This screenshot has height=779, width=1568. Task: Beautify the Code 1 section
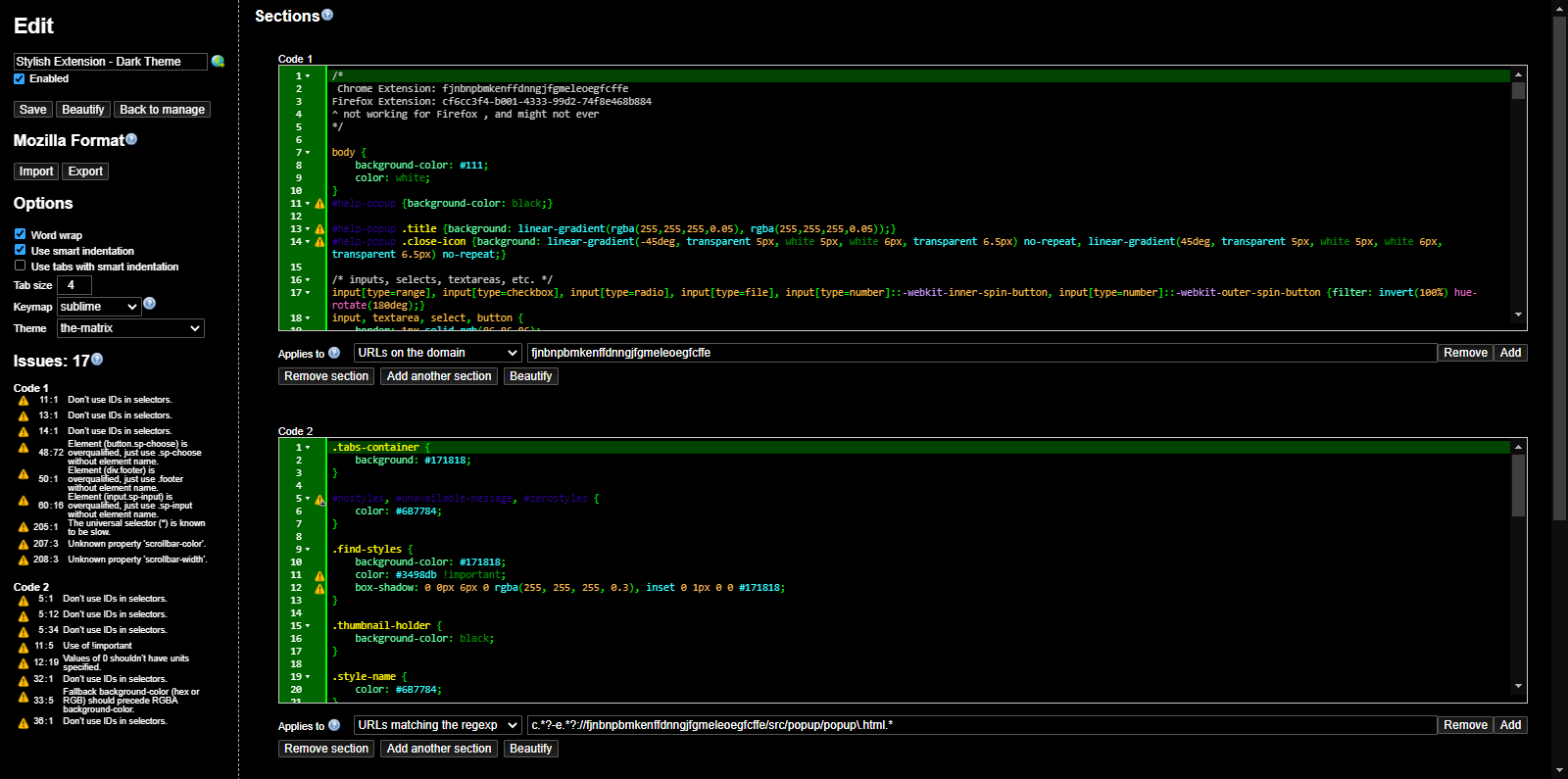tap(531, 376)
